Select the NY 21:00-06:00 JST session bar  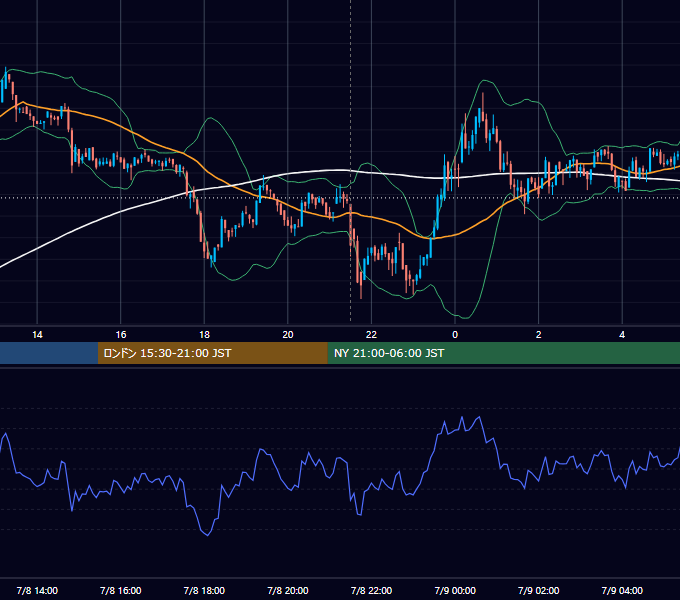pos(503,353)
